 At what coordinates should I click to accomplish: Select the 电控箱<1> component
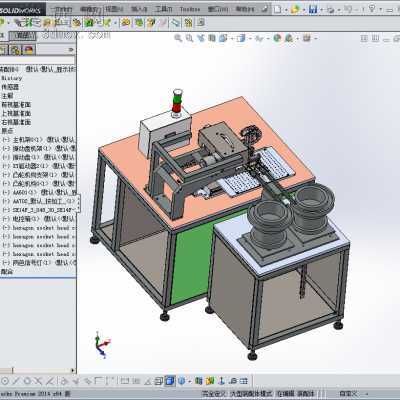[39, 219]
